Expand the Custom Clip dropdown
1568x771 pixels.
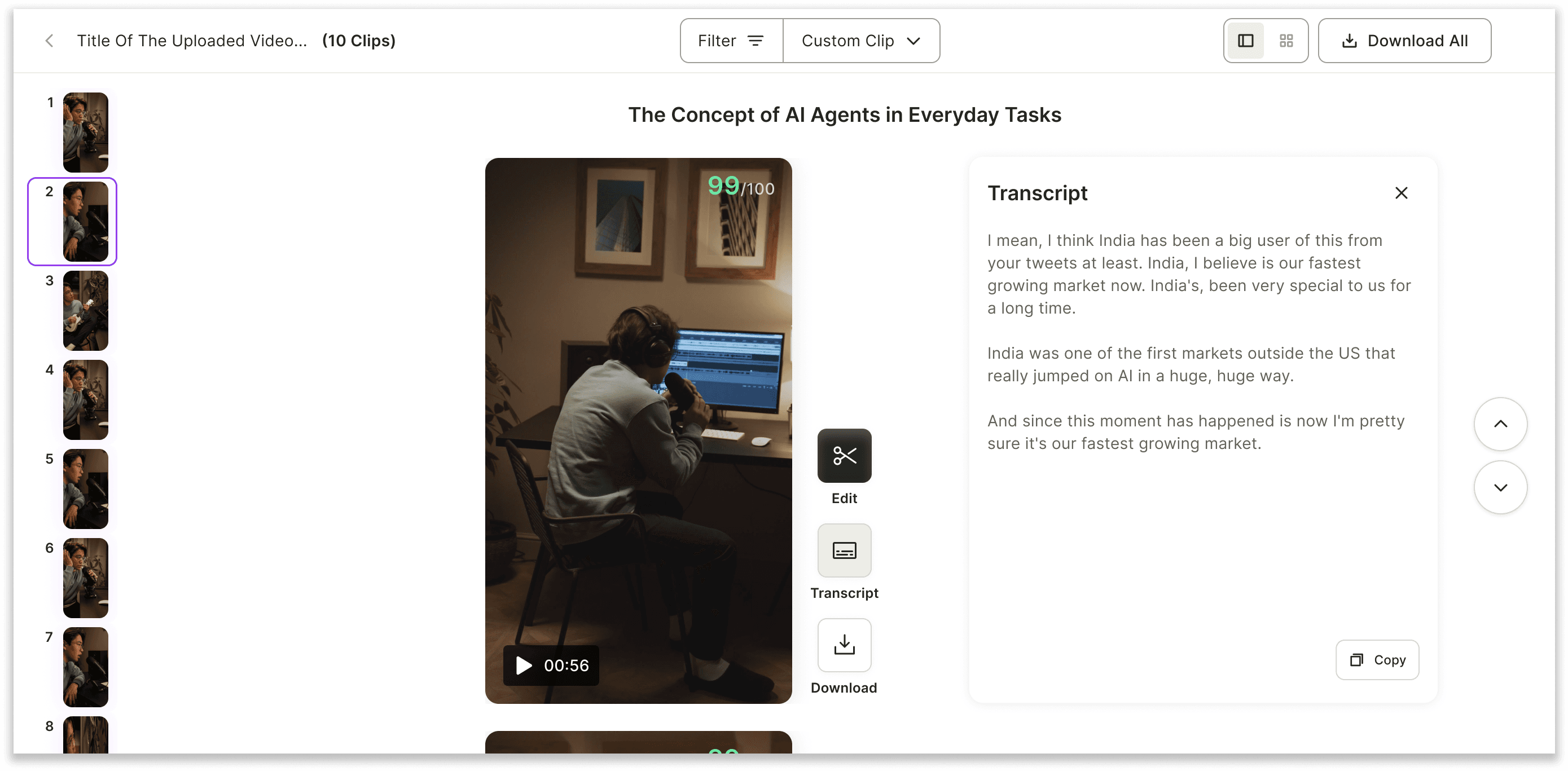(x=860, y=41)
